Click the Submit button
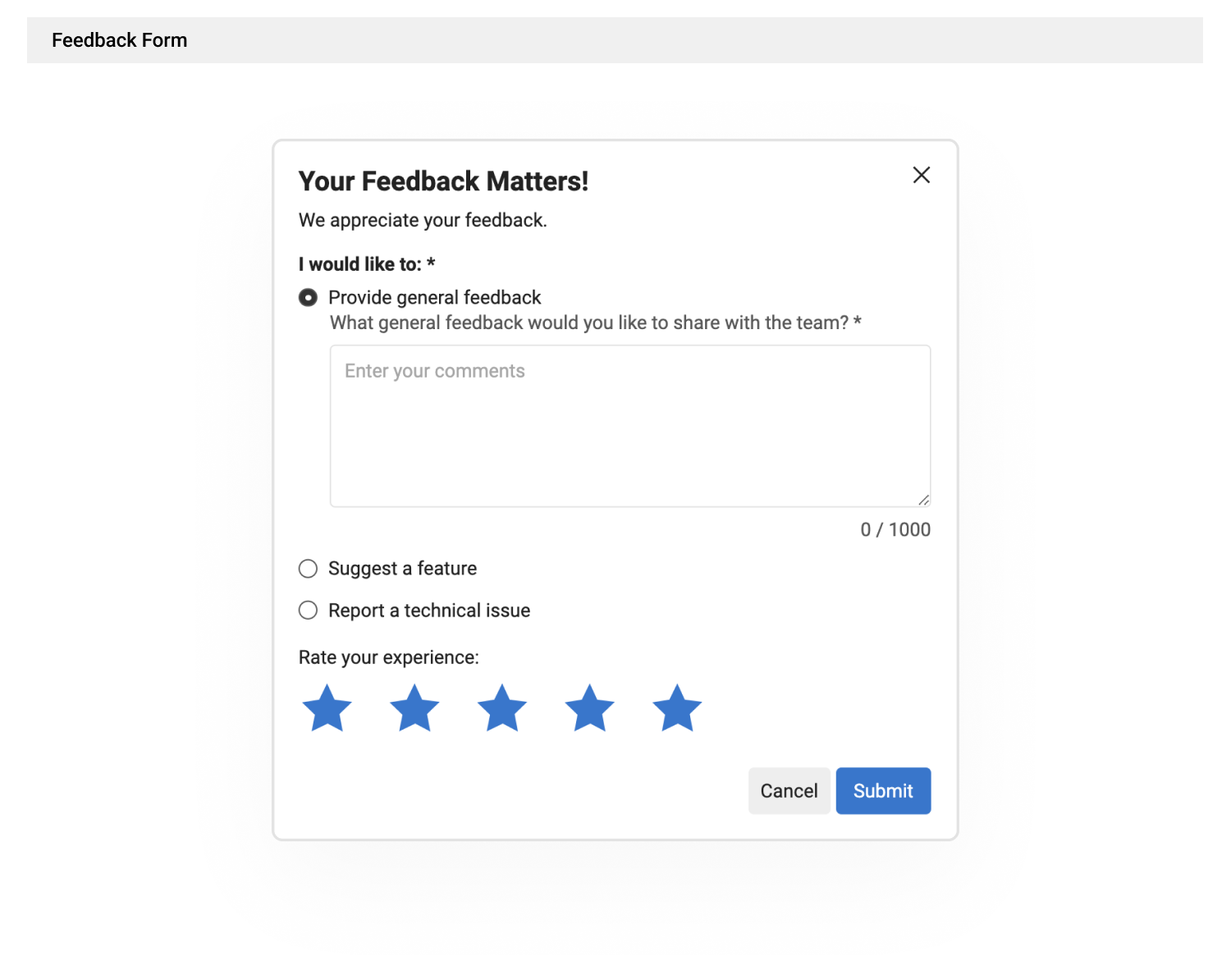 [x=883, y=790]
